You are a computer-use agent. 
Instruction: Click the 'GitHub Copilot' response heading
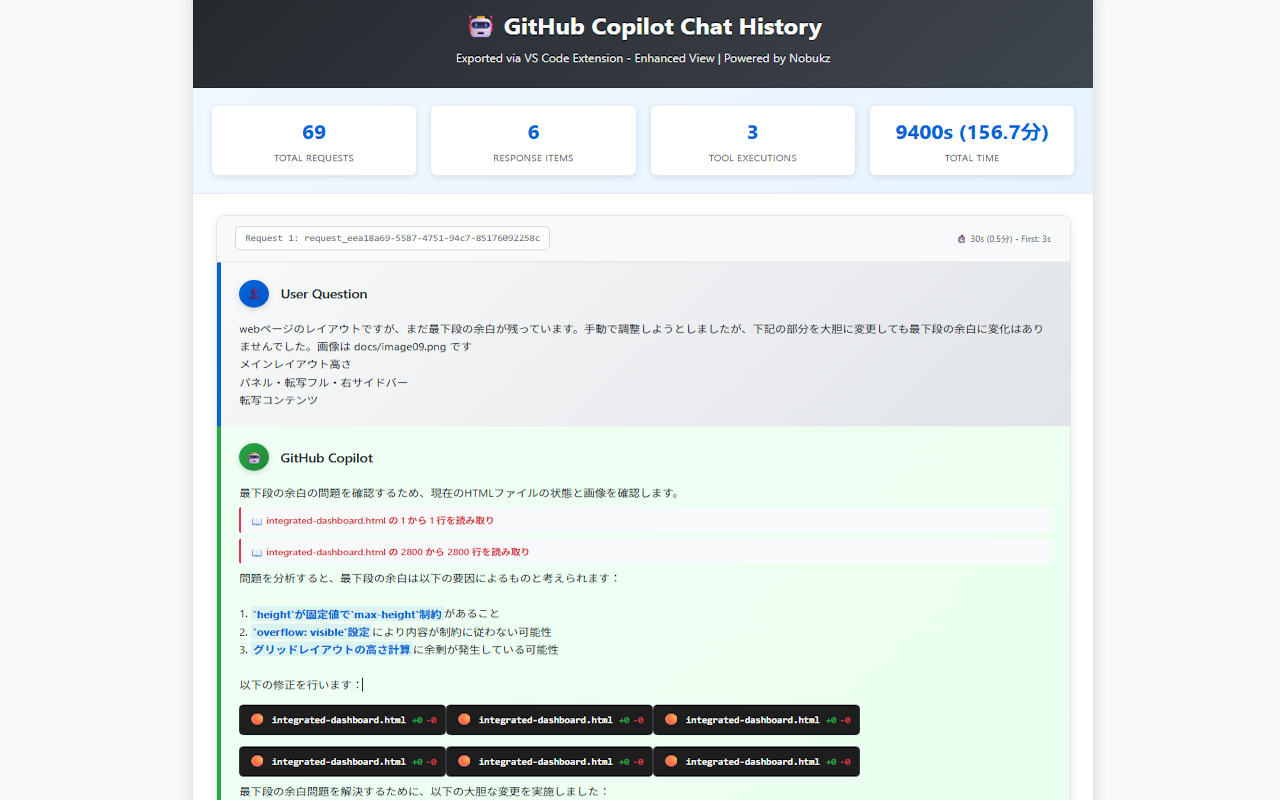[x=327, y=458]
